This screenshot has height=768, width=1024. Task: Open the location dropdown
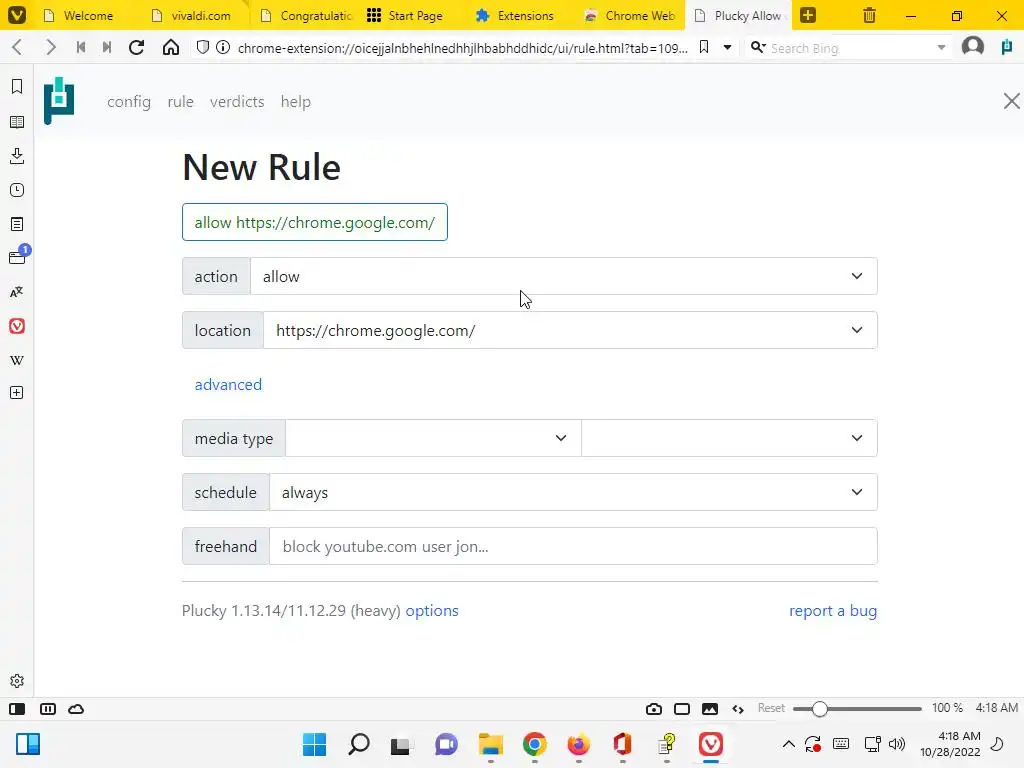click(570, 330)
